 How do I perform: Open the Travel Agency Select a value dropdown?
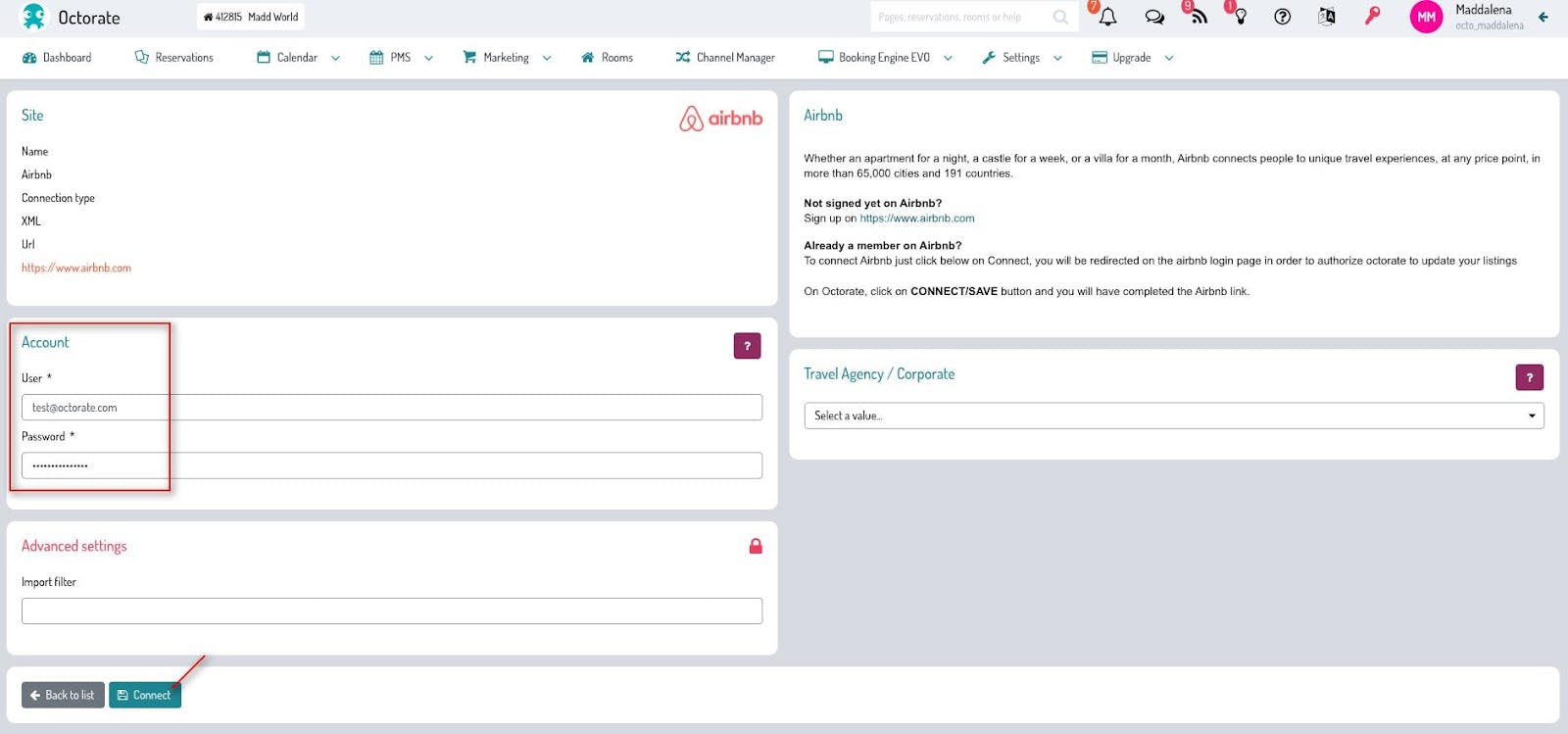[1174, 416]
